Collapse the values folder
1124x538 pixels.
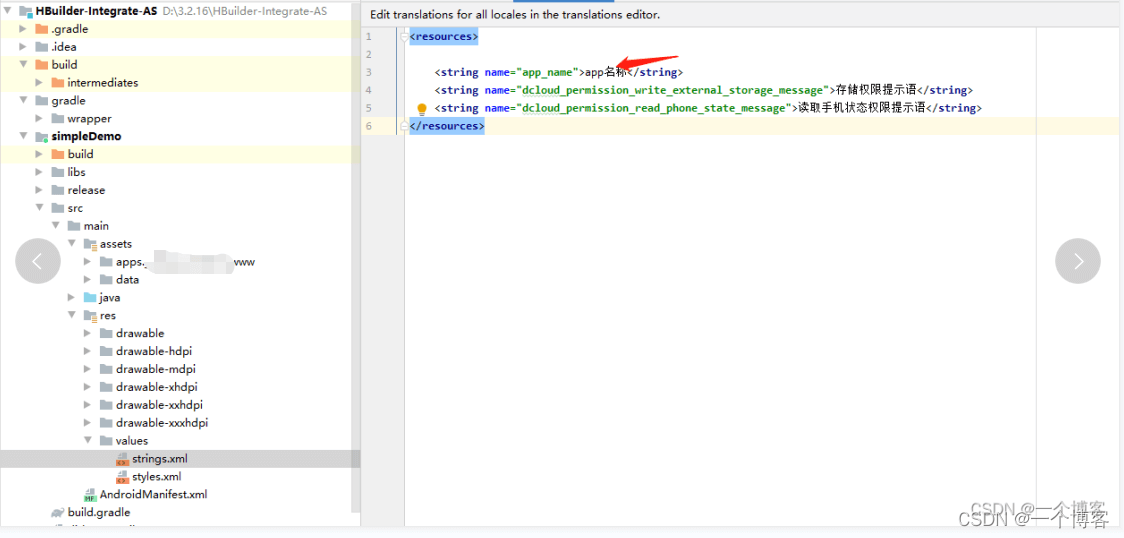[88, 440]
